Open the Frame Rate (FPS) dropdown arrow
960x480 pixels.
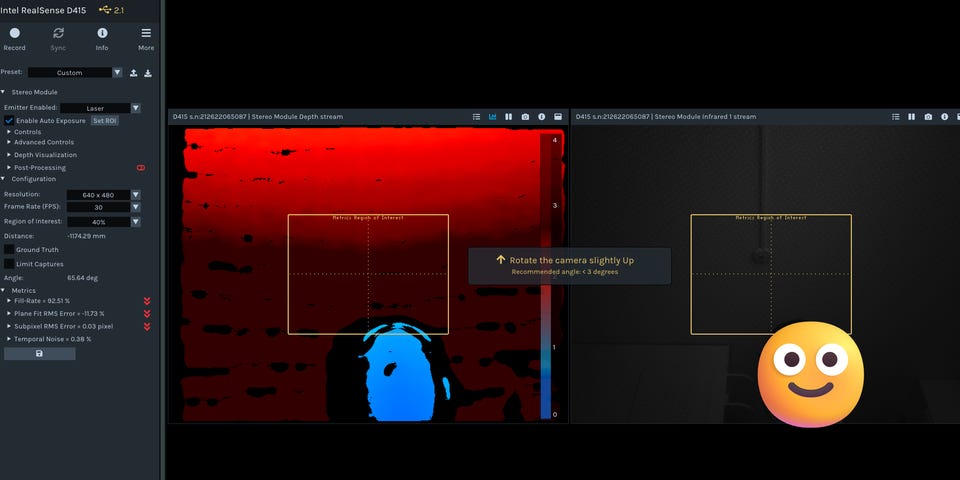(136, 208)
